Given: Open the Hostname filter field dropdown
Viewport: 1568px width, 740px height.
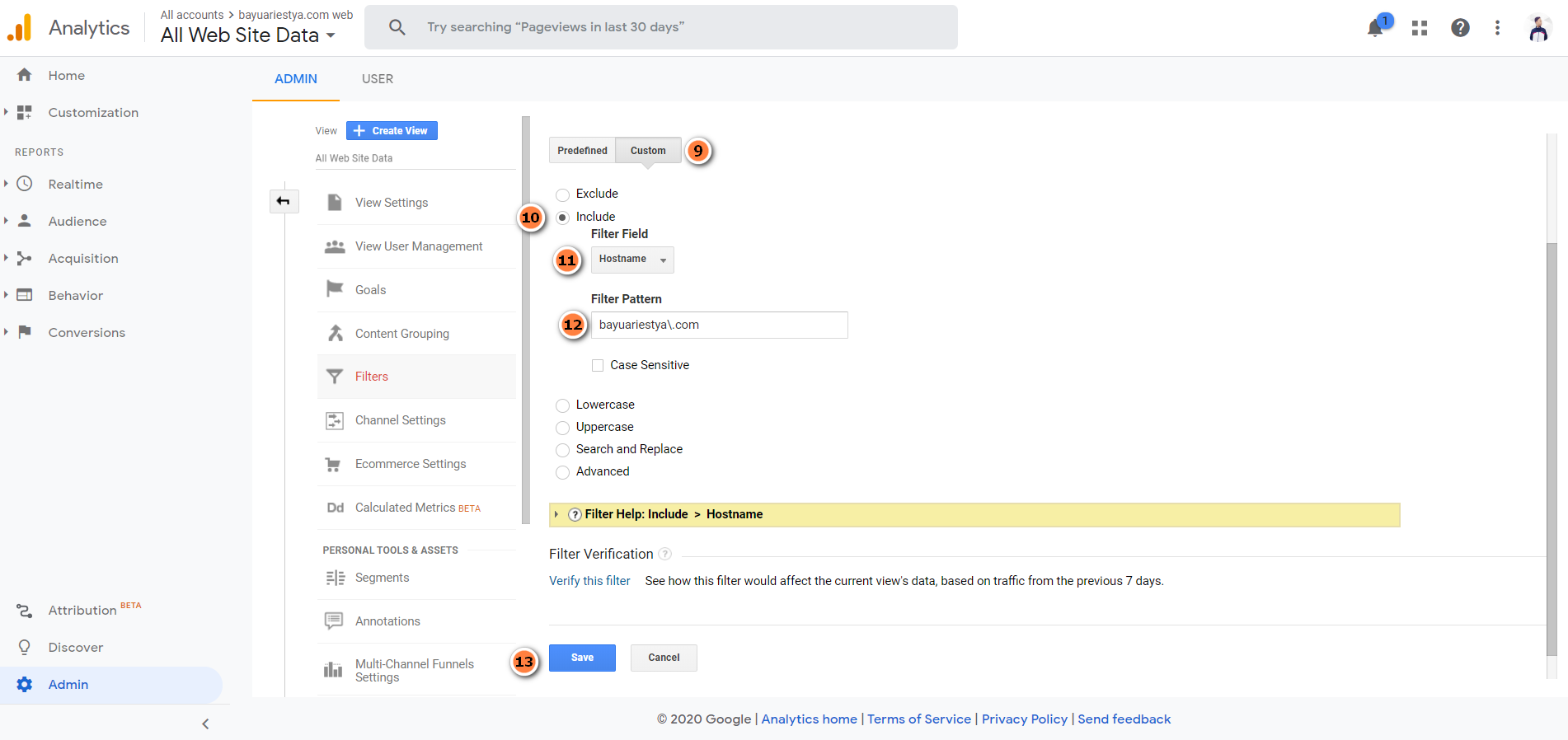Looking at the screenshot, I should coord(632,260).
